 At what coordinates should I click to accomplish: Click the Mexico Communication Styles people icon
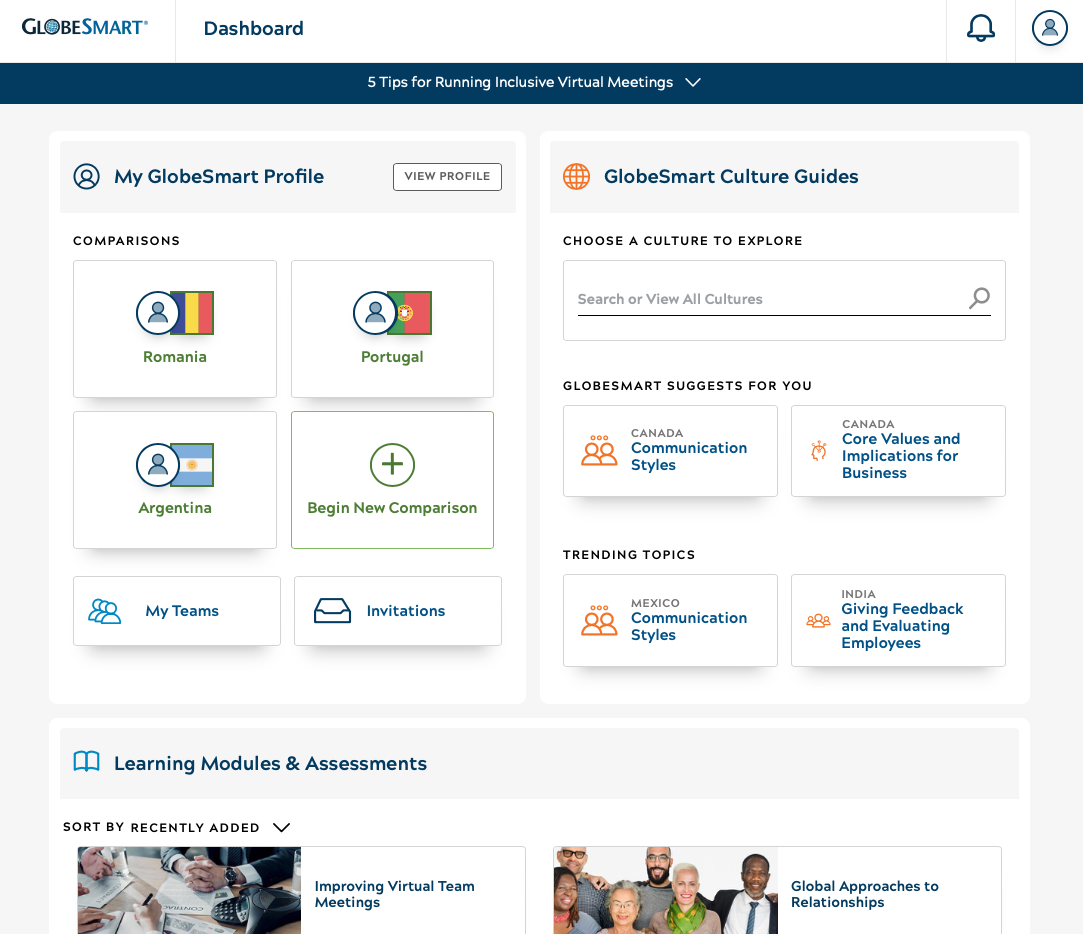click(x=599, y=620)
